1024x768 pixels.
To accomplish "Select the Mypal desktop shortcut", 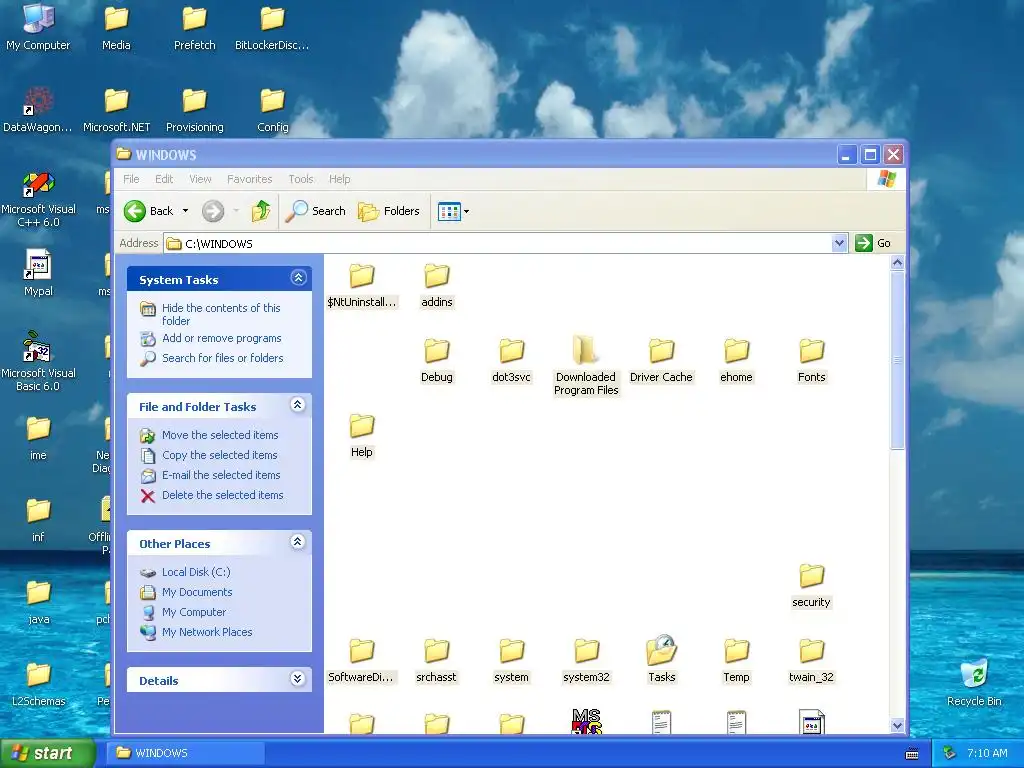I will tap(38, 273).
